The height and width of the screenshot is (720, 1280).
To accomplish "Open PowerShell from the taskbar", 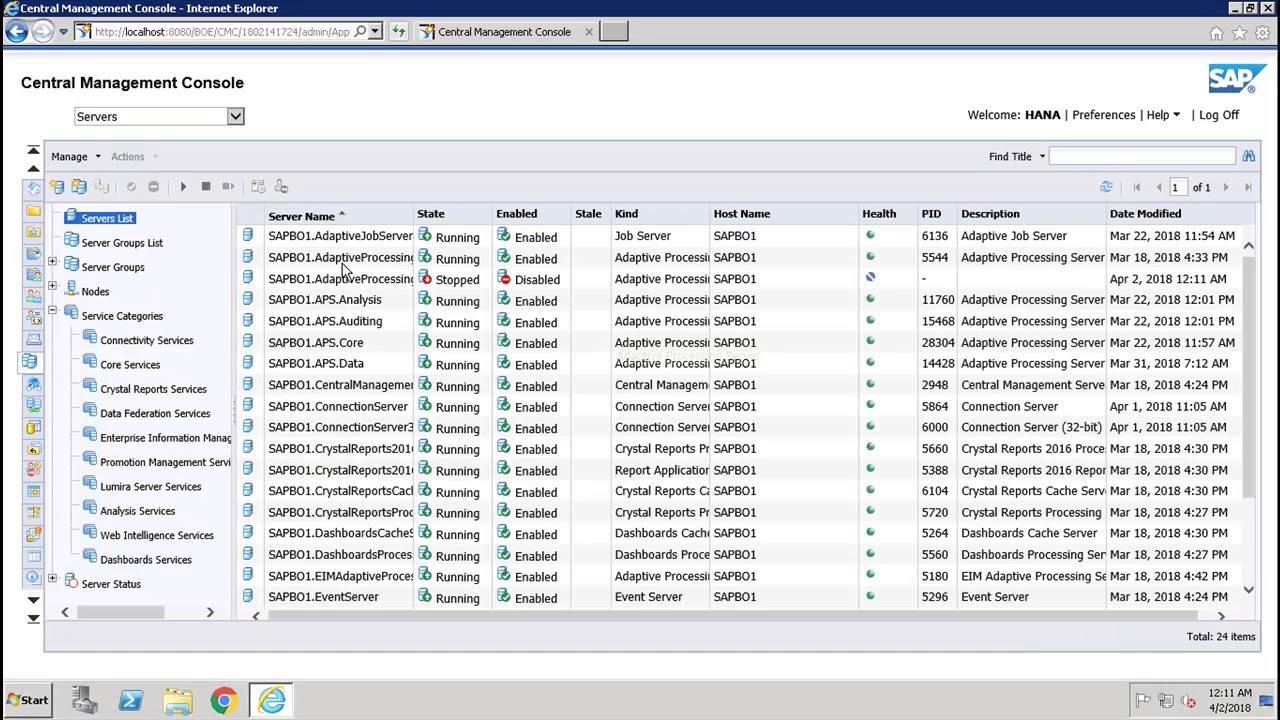I will click(x=131, y=701).
